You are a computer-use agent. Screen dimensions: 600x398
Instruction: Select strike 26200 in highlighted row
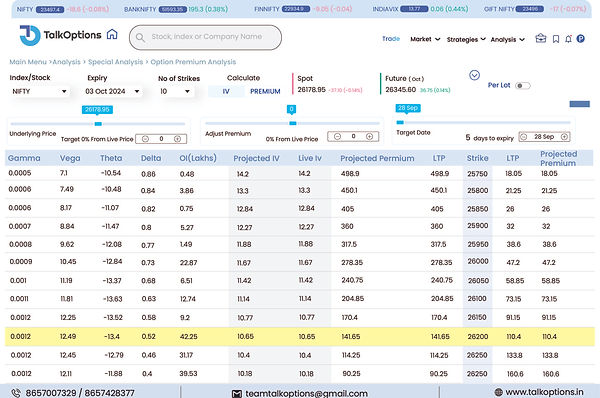pos(478,336)
